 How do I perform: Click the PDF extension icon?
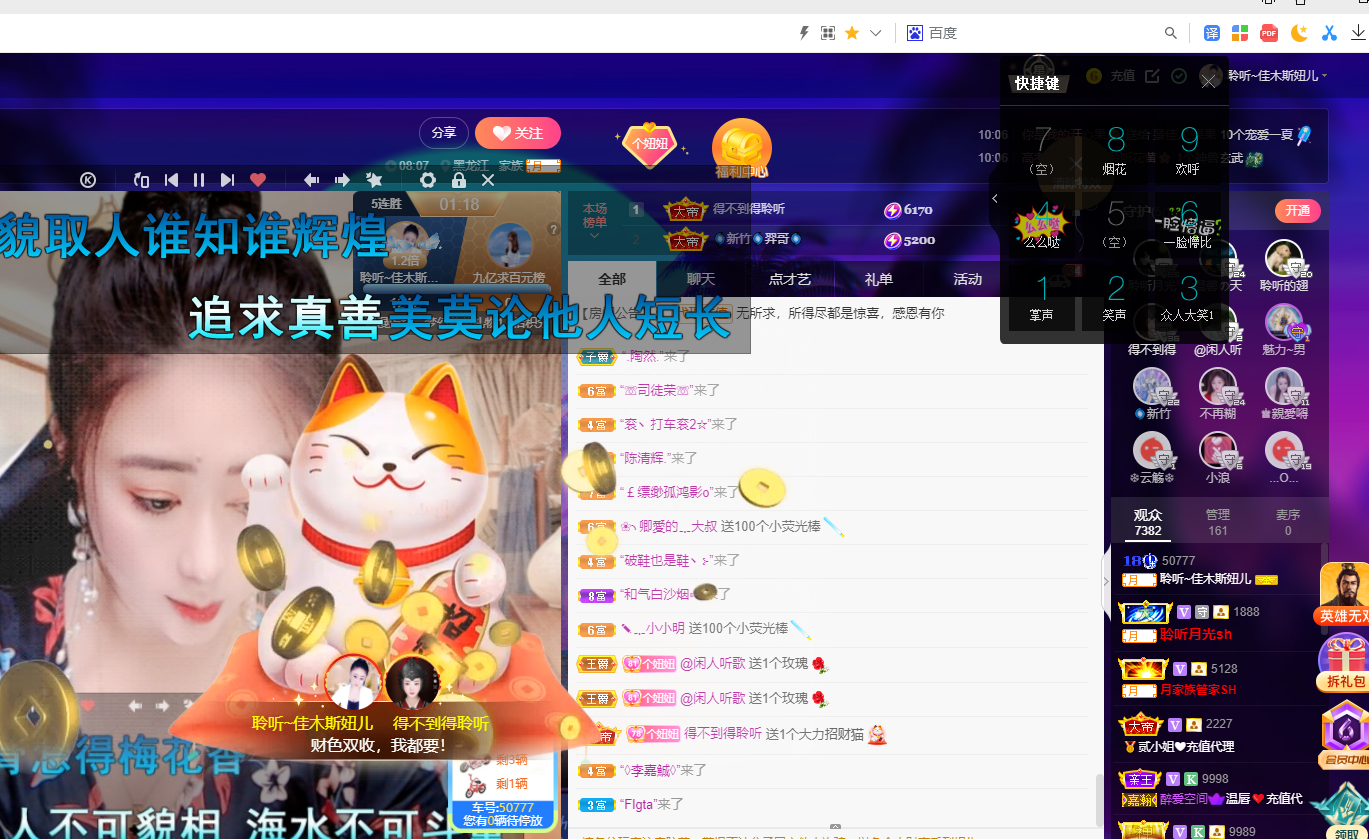[x=1269, y=33]
